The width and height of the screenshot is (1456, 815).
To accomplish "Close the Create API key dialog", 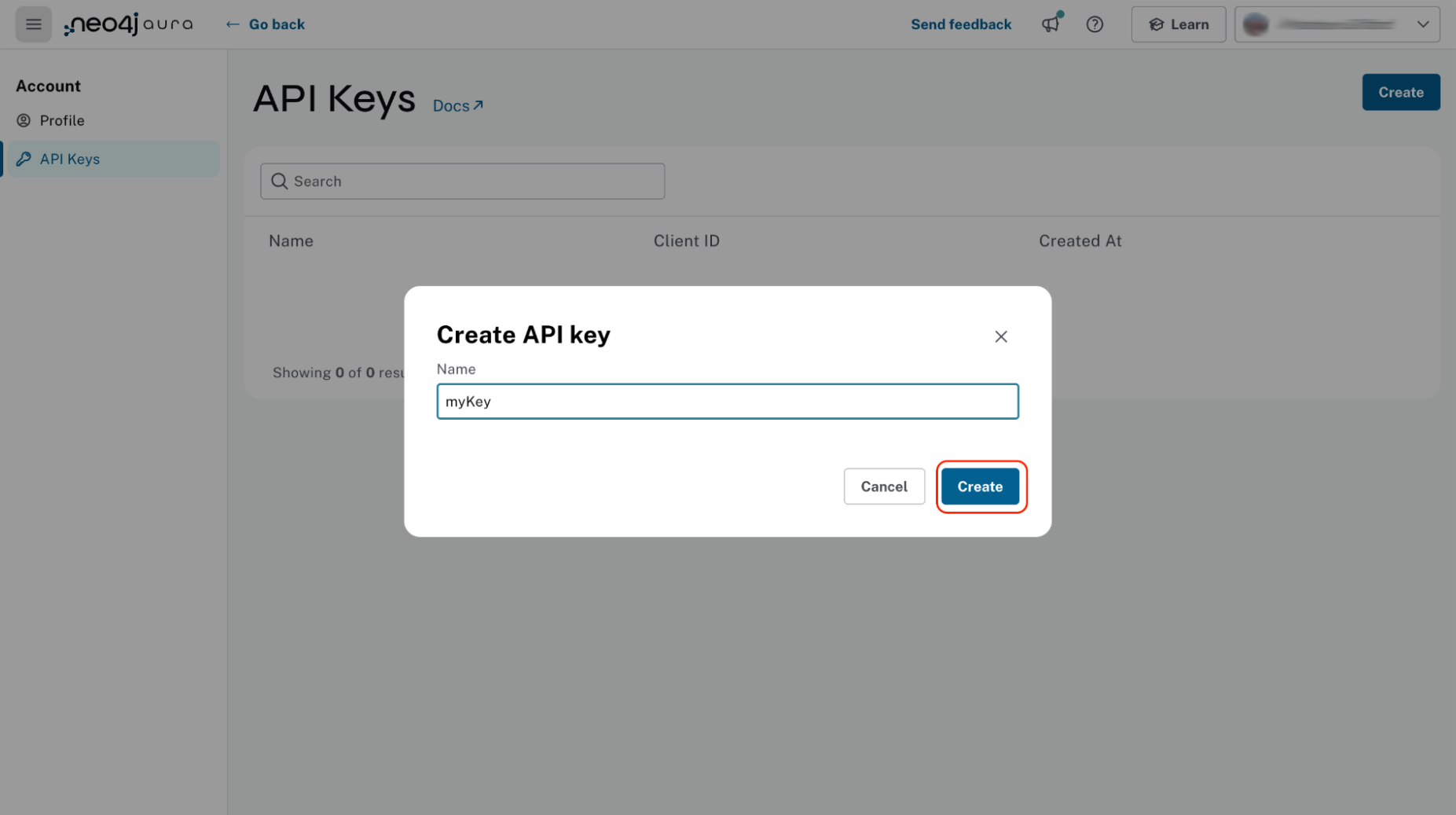I will pyautogui.click(x=1000, y=336).
